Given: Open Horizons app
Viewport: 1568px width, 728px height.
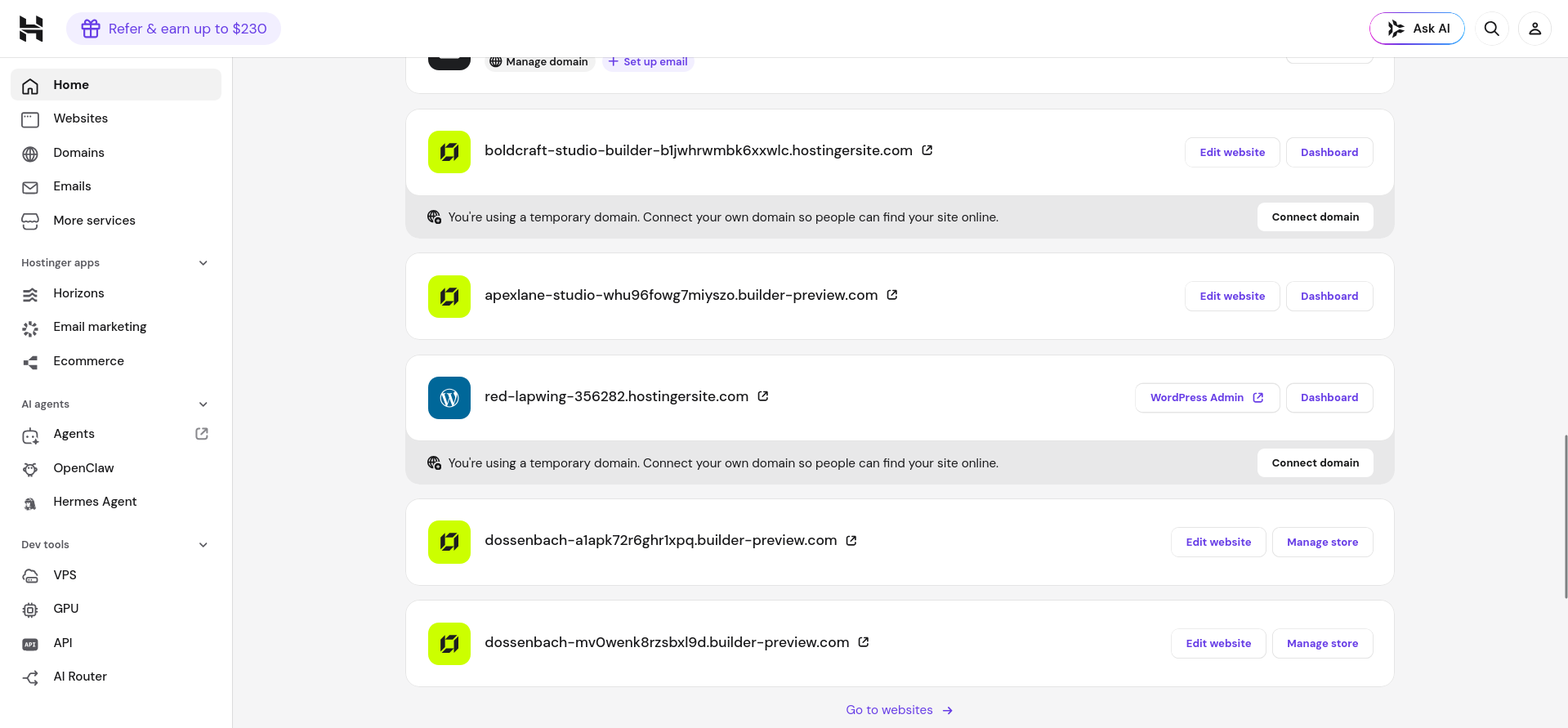Looking at the screenshot, I should [x=116, y=293].
